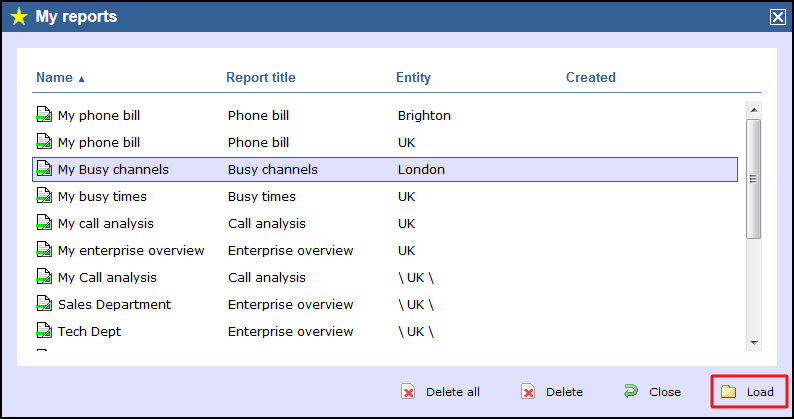
Task: Sort the list by Name column
Action: coord(54,78)
